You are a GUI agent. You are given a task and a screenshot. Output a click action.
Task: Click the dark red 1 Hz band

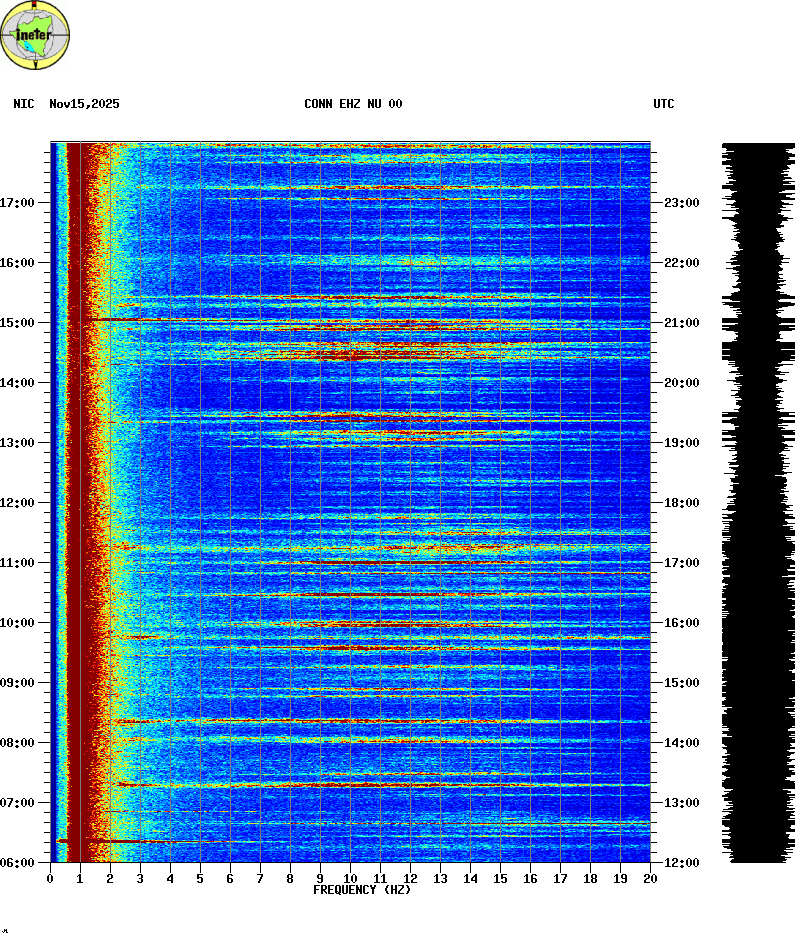click(x=74, y=500)
